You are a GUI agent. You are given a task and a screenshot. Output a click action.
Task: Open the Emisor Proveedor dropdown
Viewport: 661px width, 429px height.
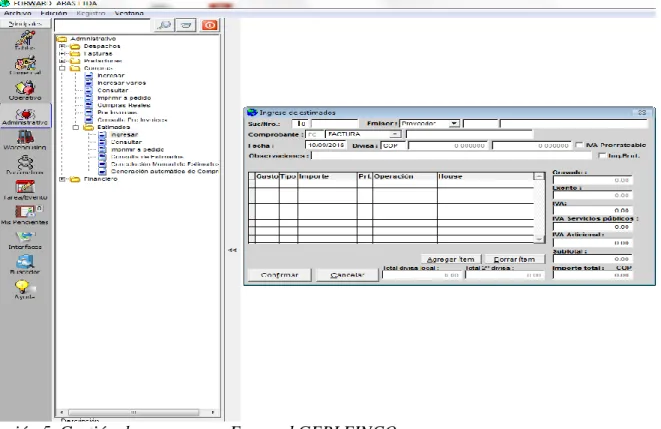click(454, 123)
